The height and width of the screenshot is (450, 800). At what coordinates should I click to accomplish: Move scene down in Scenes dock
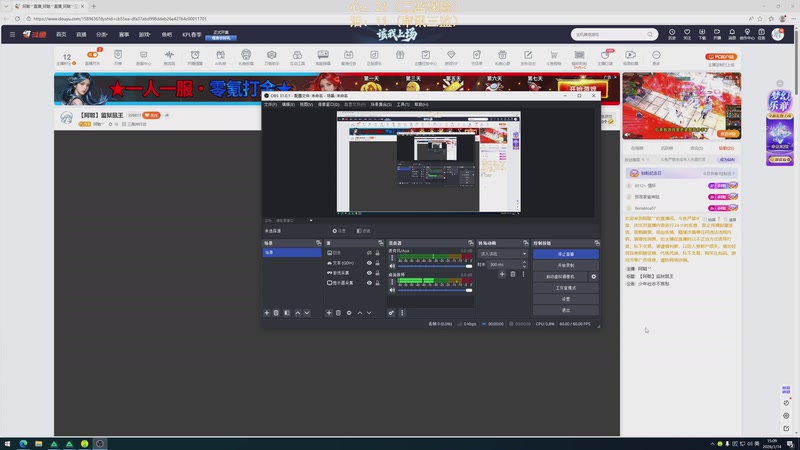(x=307, y=313)
